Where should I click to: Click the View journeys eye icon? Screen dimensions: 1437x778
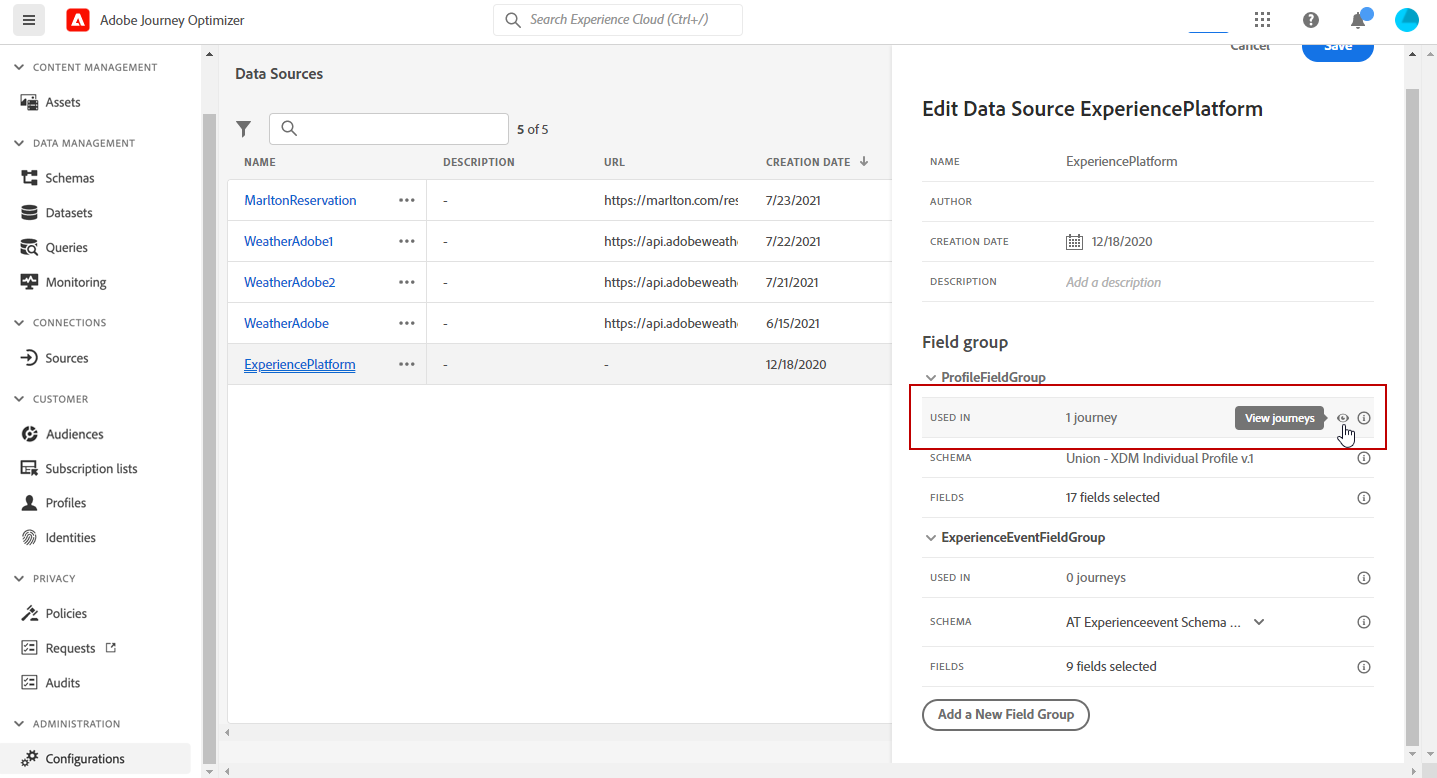[x=1343, y=418]
